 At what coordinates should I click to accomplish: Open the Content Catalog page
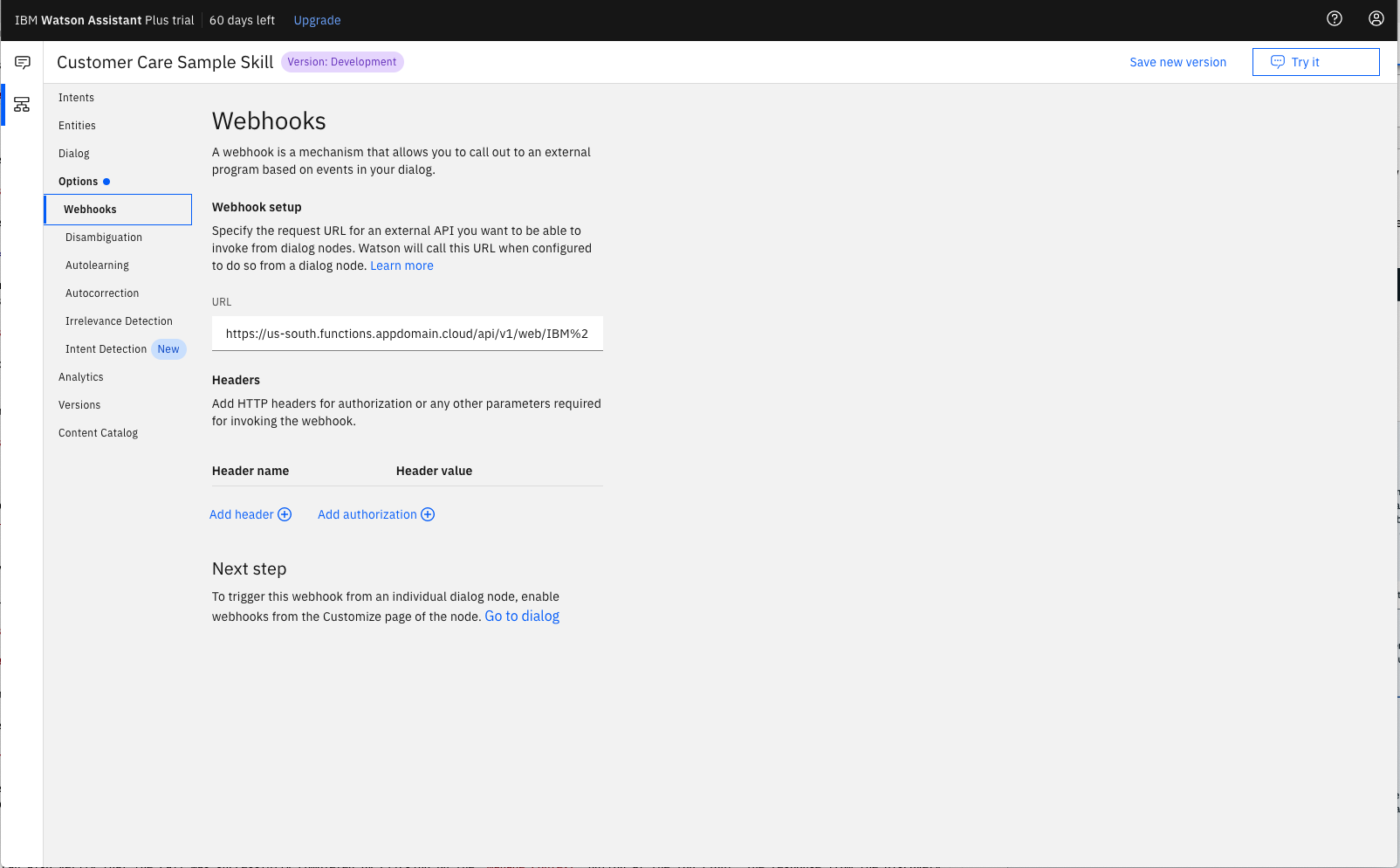pos(98,433)
